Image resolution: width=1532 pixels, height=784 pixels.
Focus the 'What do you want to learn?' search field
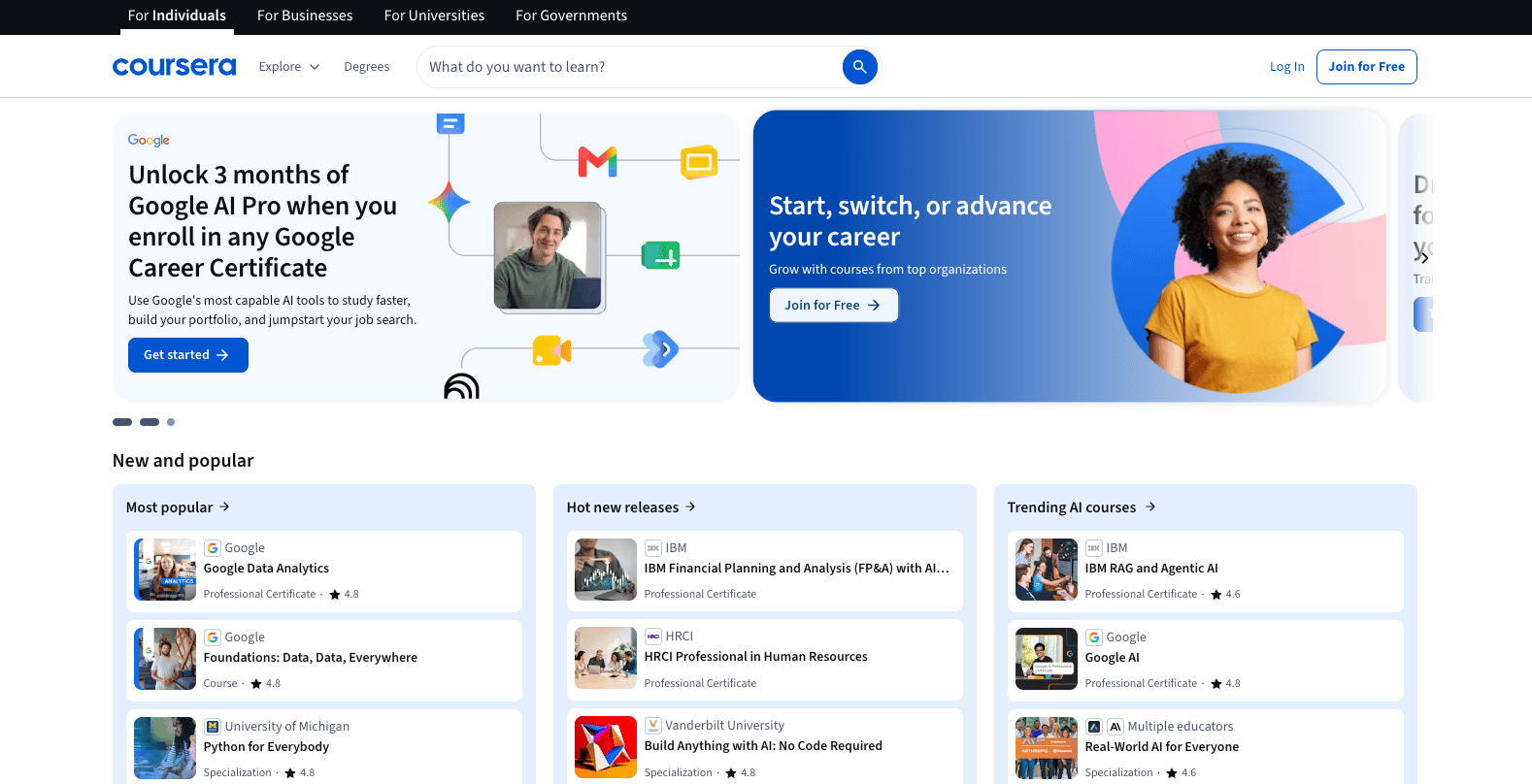(x=631, y=67)
